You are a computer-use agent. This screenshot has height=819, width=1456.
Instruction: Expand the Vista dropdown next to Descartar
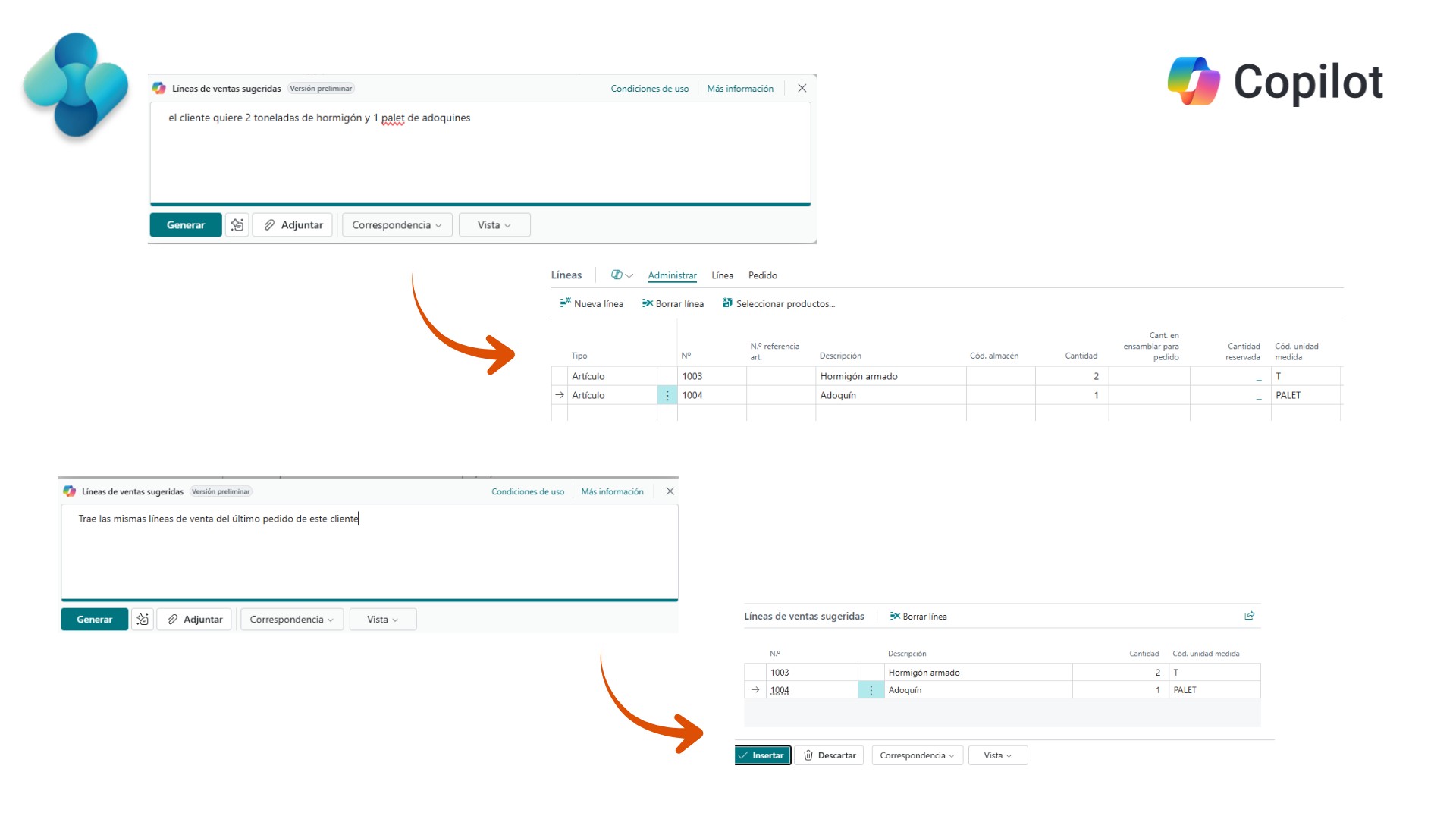pyautogui.click(x=997, y=755)
